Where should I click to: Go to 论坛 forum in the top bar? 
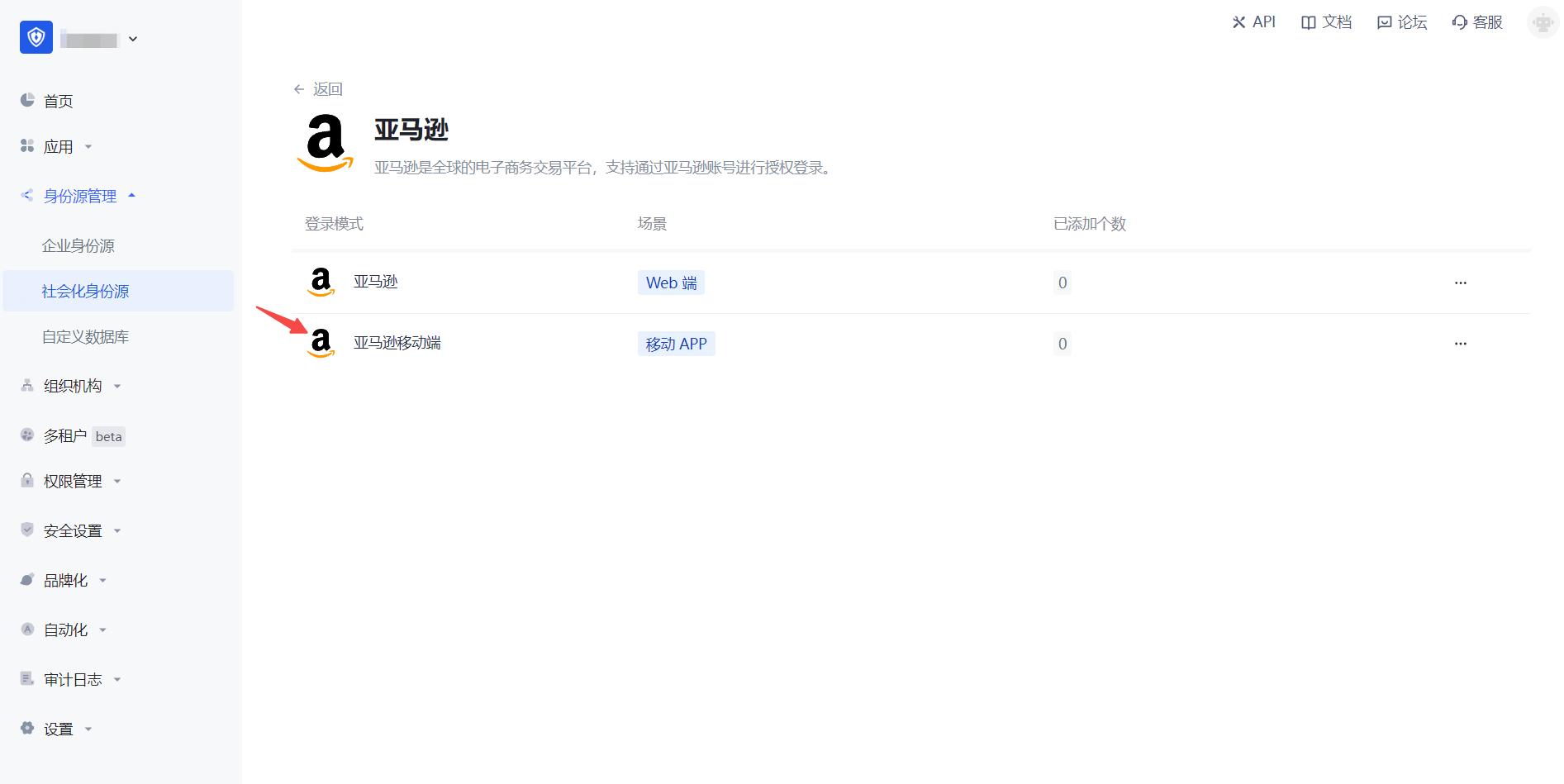1402,22
